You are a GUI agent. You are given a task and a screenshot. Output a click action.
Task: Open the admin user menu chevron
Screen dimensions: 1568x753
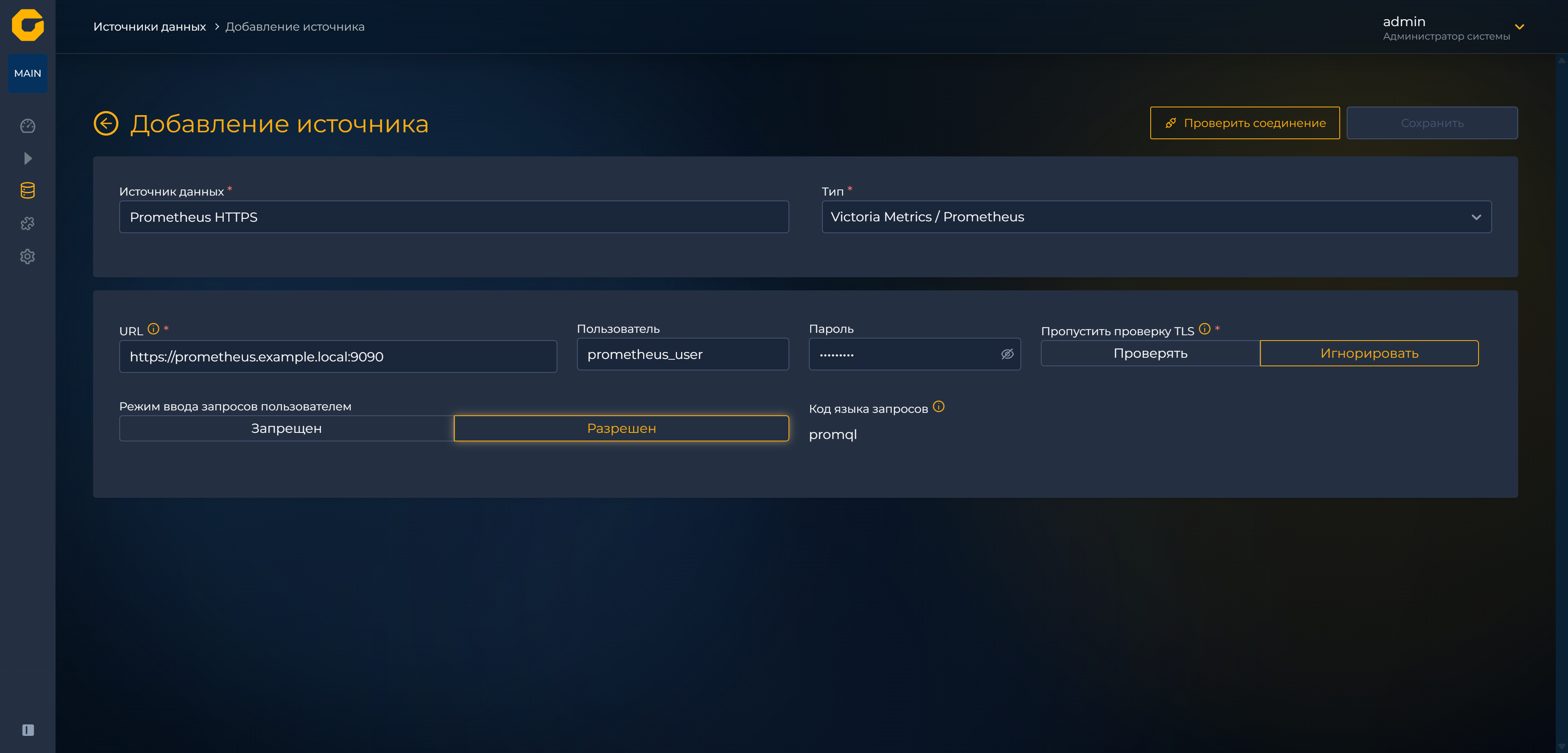(x=1519, y=27)
